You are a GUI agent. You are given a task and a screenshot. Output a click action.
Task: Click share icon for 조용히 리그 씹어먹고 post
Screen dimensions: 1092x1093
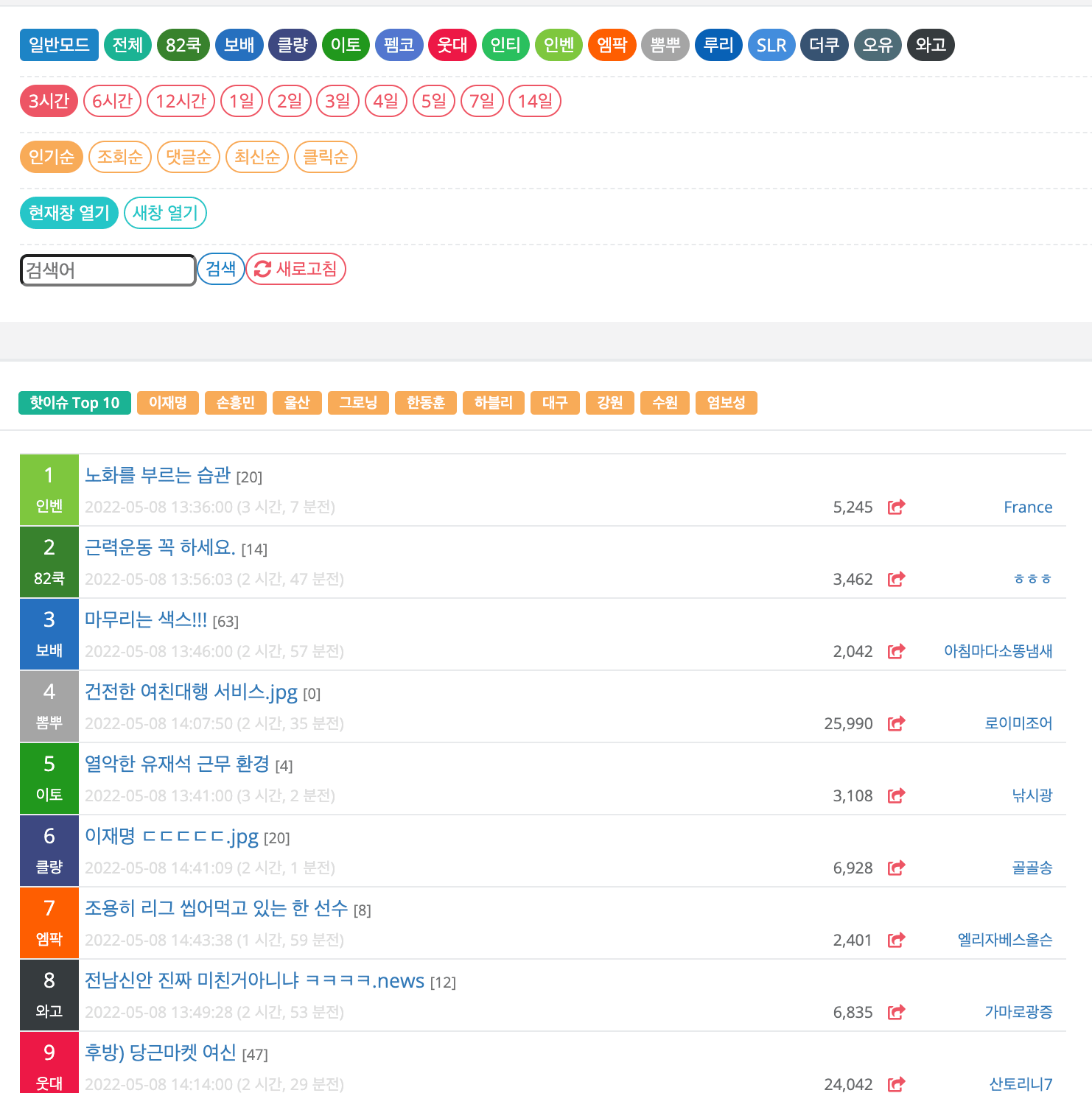(896, 940)
